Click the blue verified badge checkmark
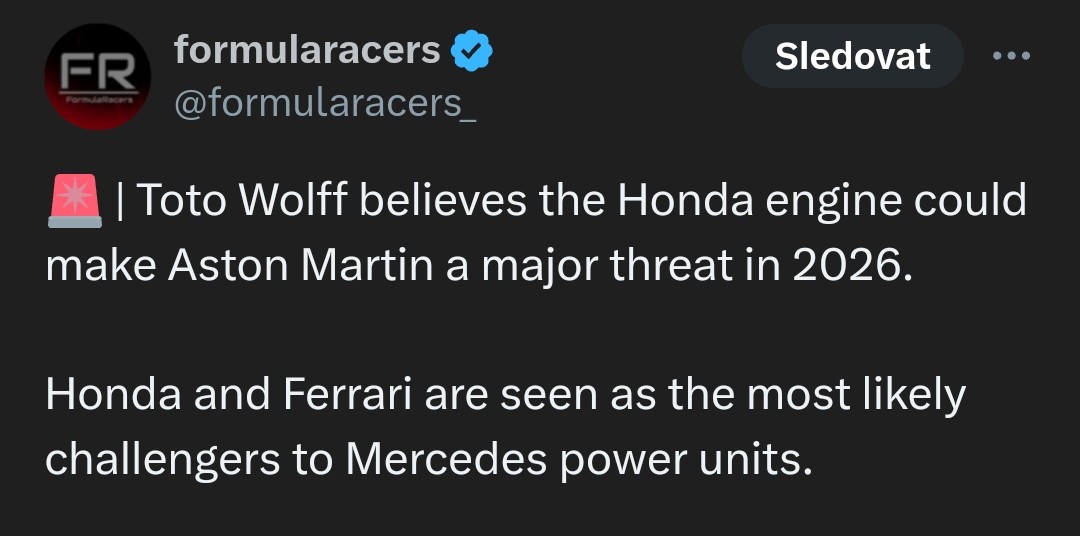 472,52
